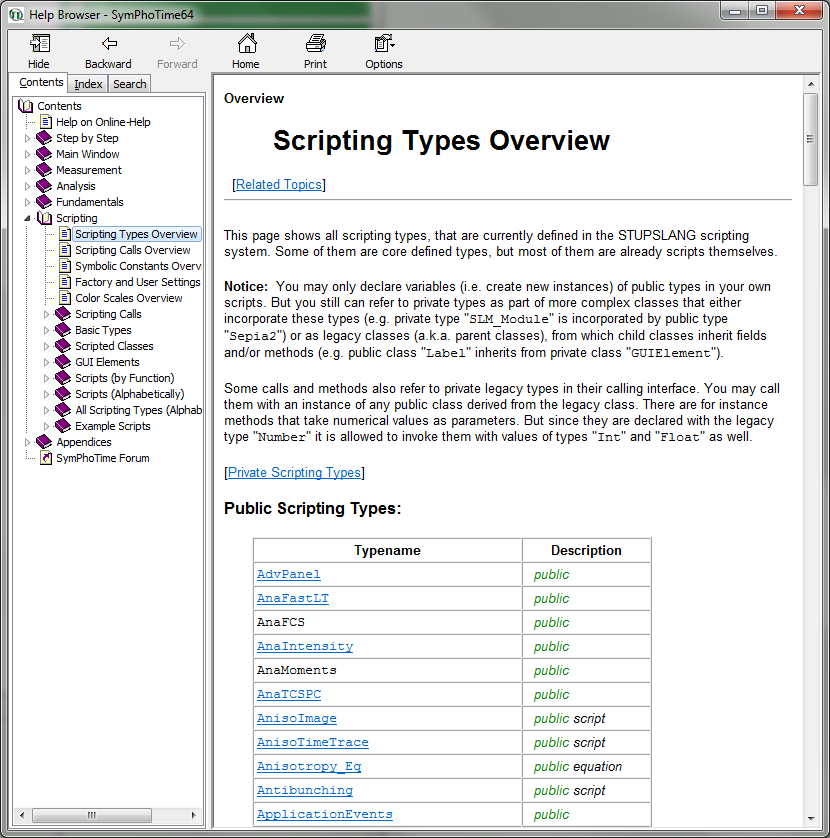Image resolution: width=830 pixels, height=838 pixels.
Task: Open the AnisoTimeTrace type link
Action: click(312, 742)
